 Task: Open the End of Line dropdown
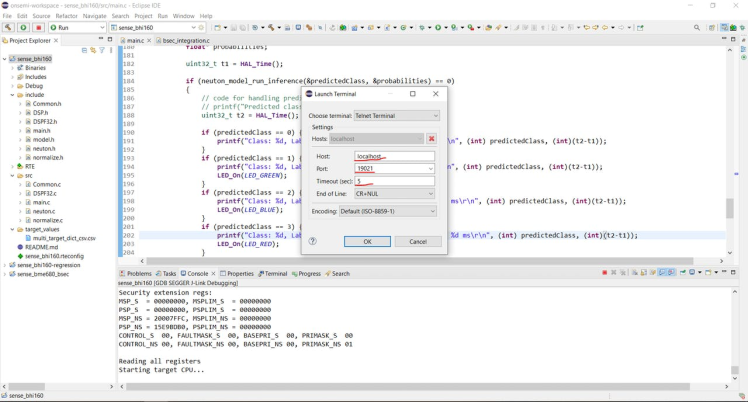[395, 193]
